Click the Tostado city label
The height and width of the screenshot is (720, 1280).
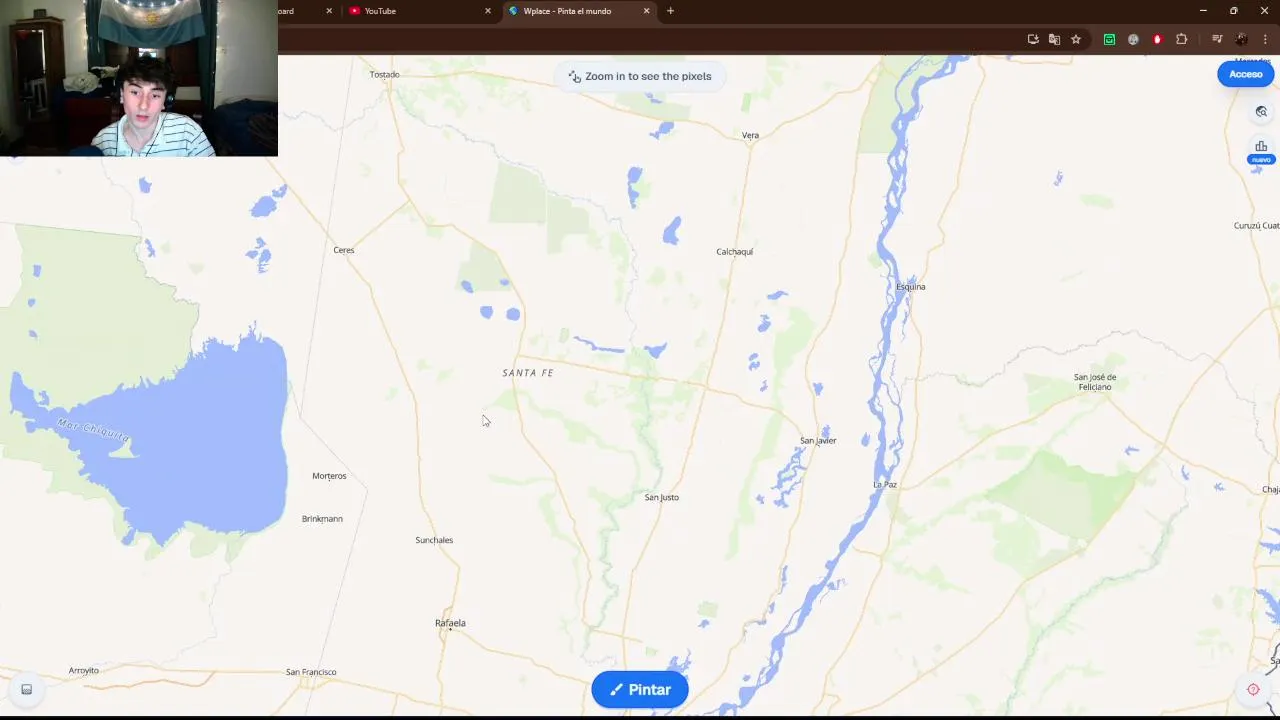click(385, 75)
